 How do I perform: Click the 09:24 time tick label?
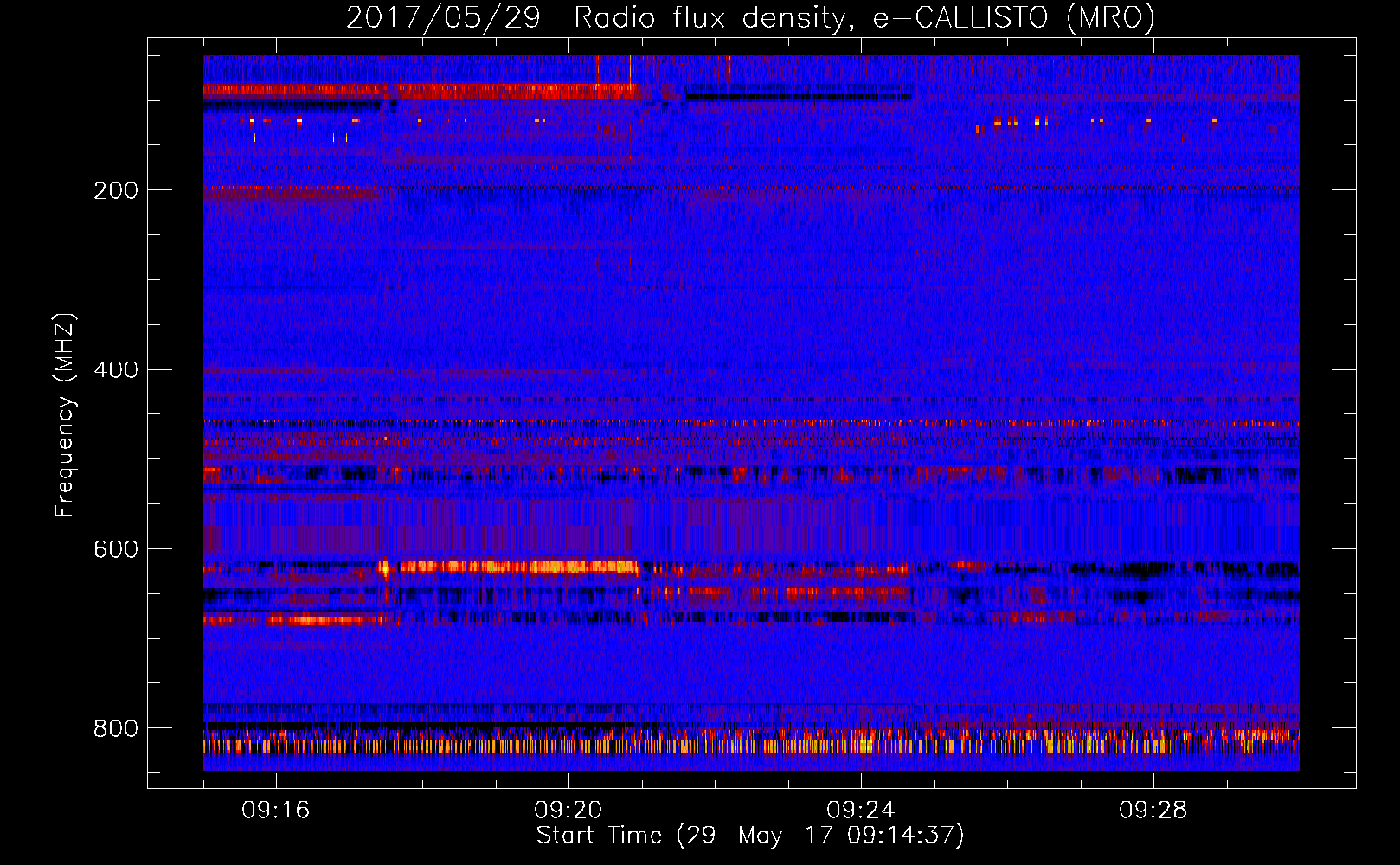coord(861,811)
